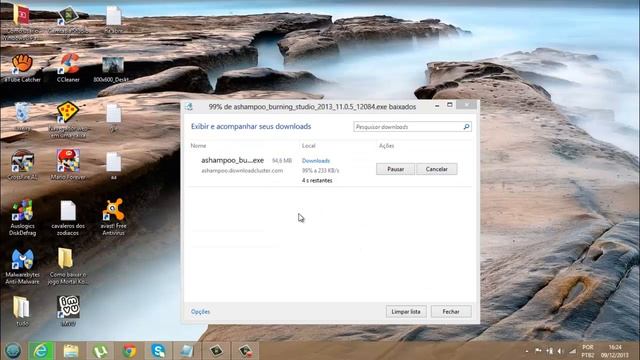Close the dialog with Fechar button
This screenshot has width=640, height=360.
coord(451,311)
